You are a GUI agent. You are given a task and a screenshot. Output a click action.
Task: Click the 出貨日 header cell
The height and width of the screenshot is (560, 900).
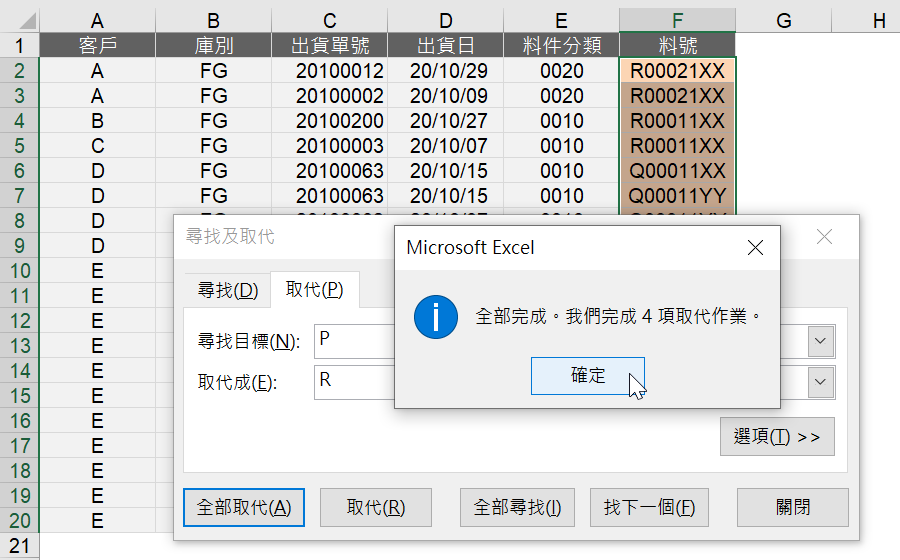pos(445,45)
